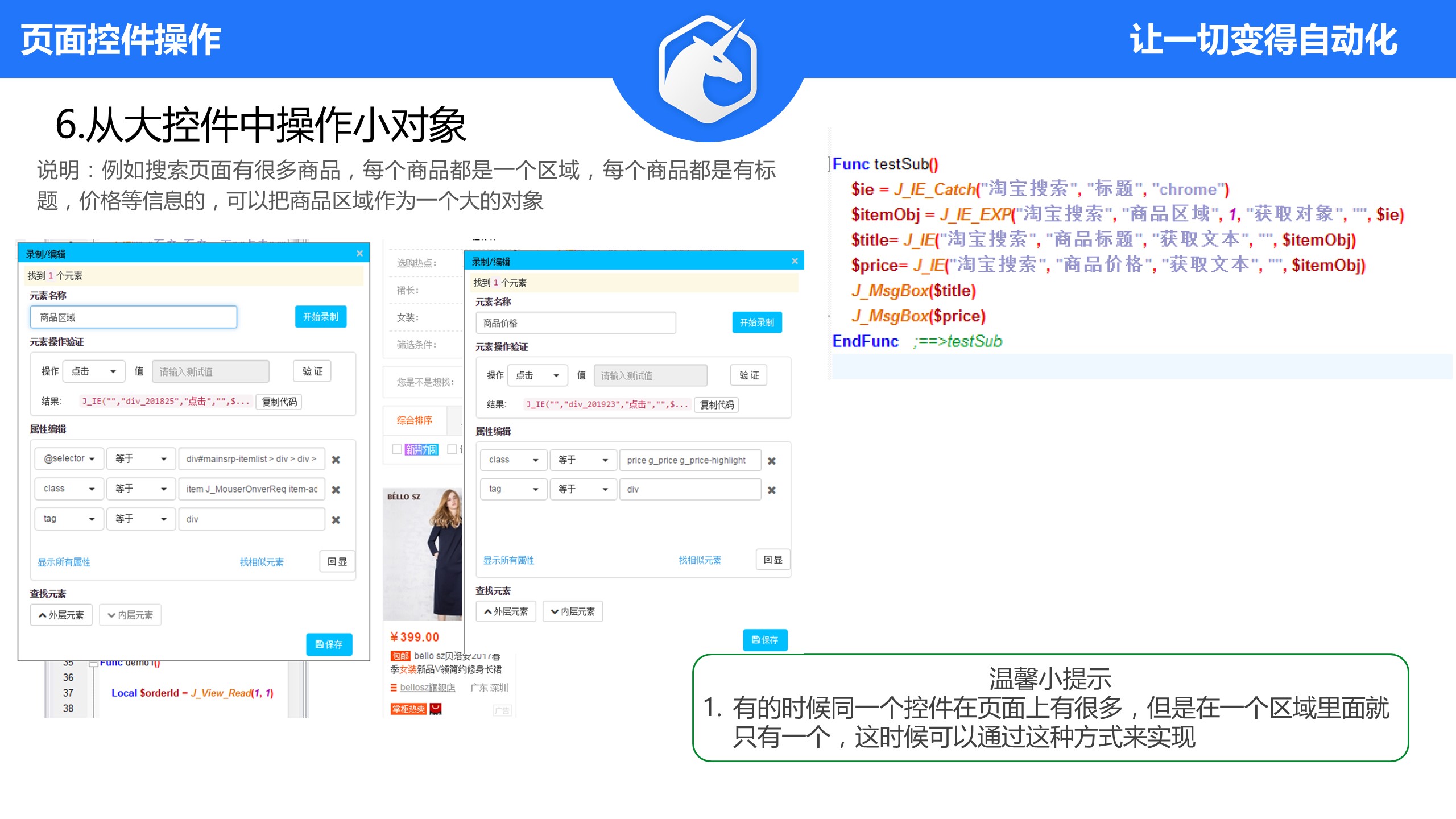
Task: Collapse the Func demo1 fold marker
Action: (93, 663)
